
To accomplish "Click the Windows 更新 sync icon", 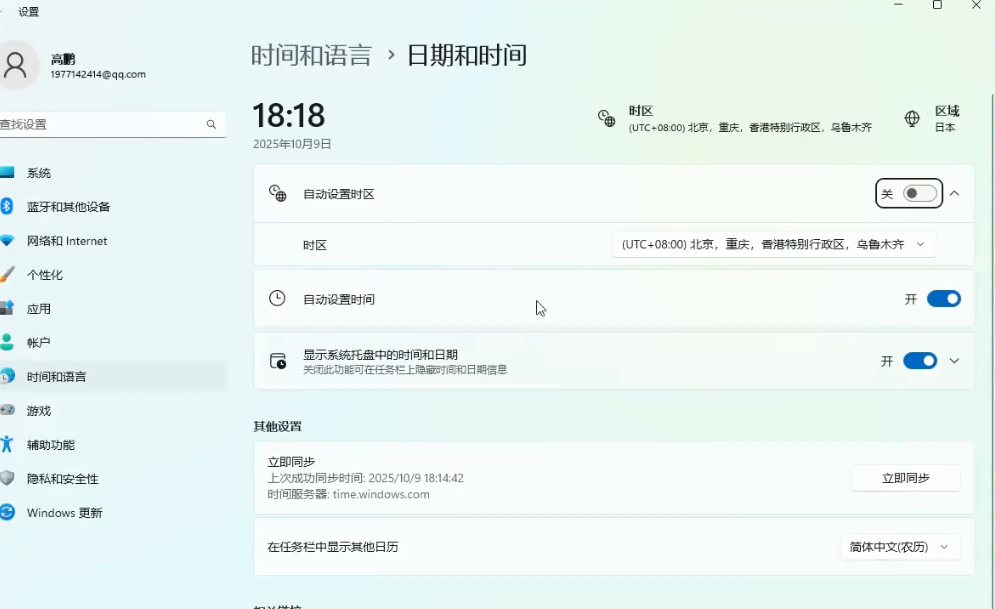I will pyautogui.click(x=7, y=513).
